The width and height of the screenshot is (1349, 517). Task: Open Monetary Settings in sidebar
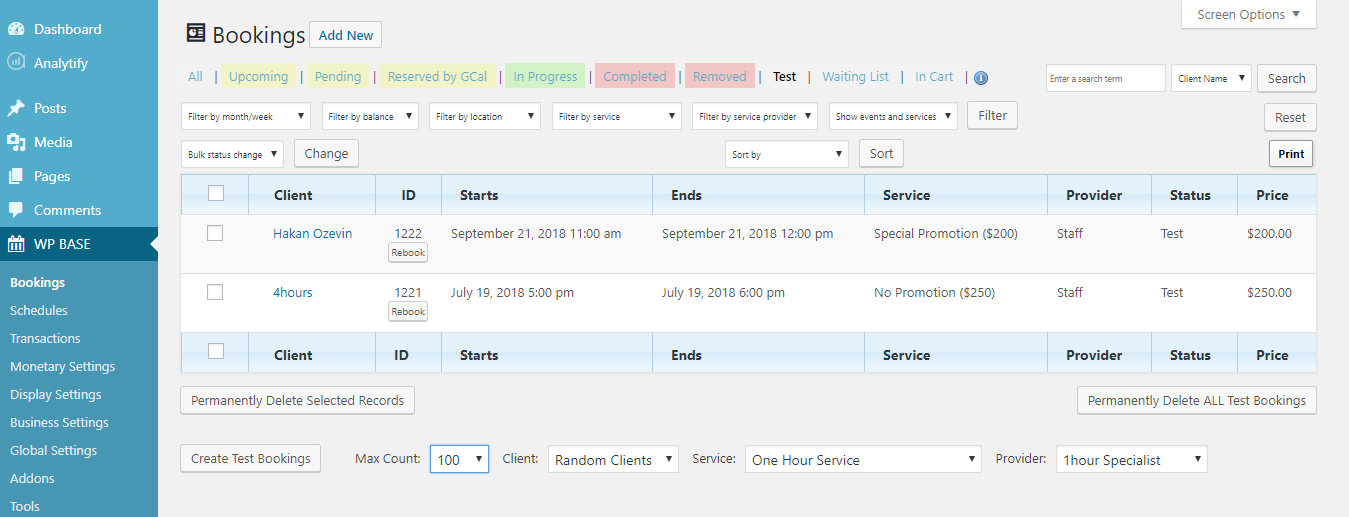pos(62,366)
